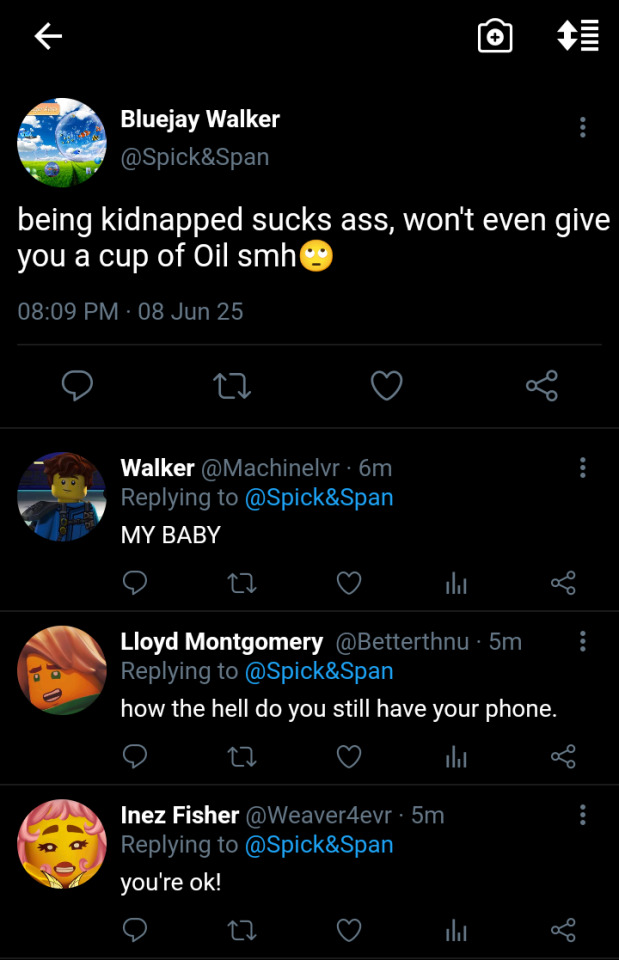This screenshot has height=960, width=619.
Task: Open more options for Bluejay Walker's tweet
Action: click(x=582, y=127)
